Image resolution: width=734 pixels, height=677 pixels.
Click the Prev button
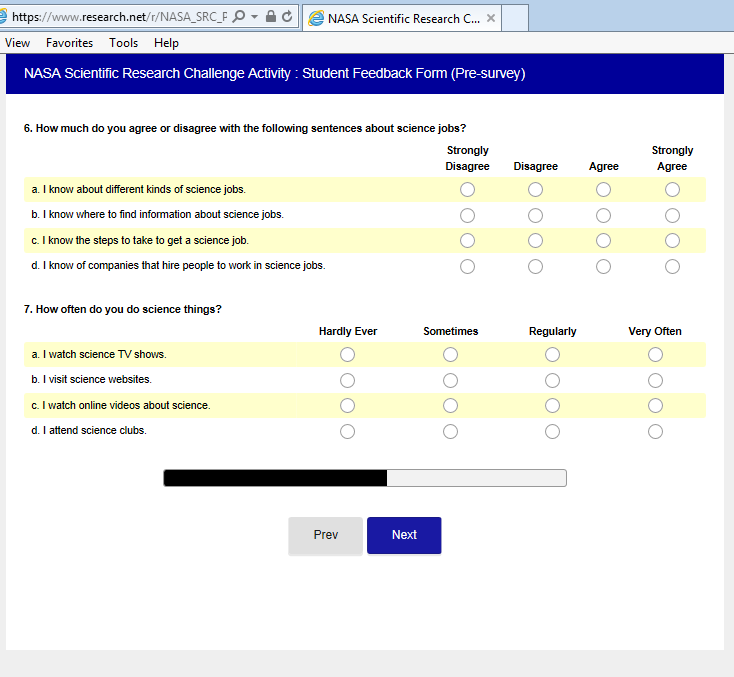coord(325,535)
